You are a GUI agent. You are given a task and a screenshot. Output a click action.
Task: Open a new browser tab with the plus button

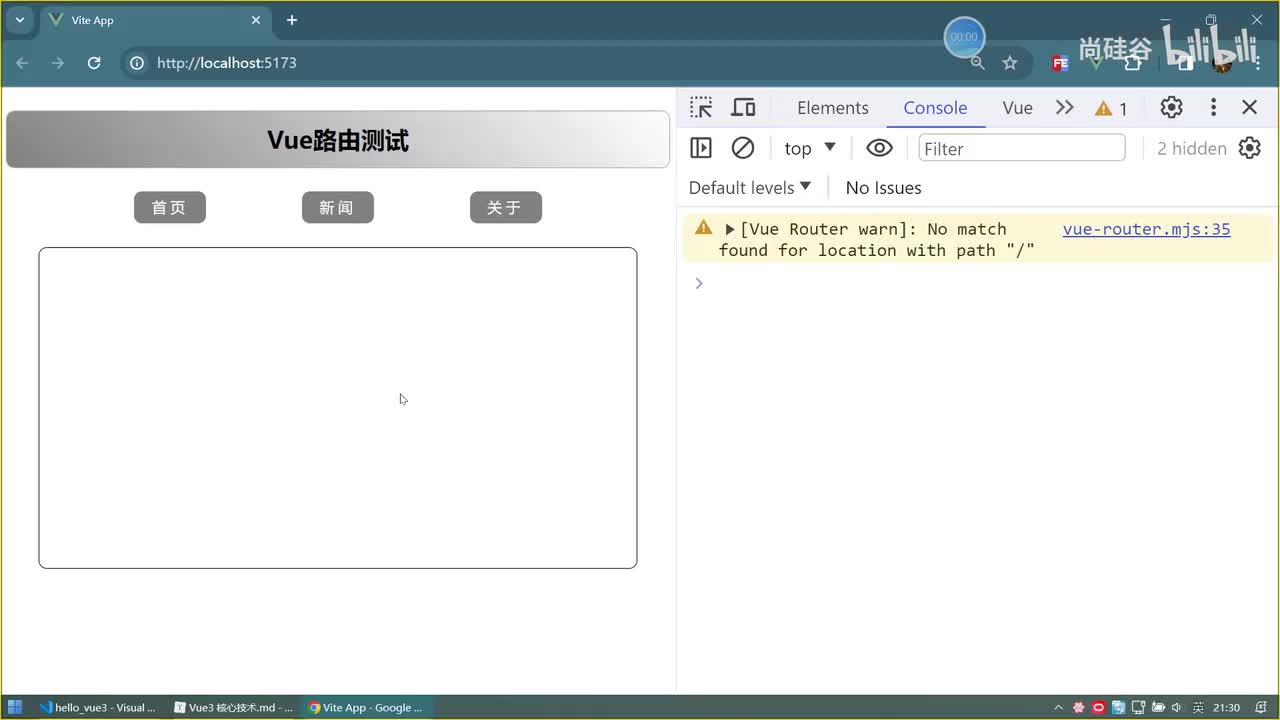[292, 20]
